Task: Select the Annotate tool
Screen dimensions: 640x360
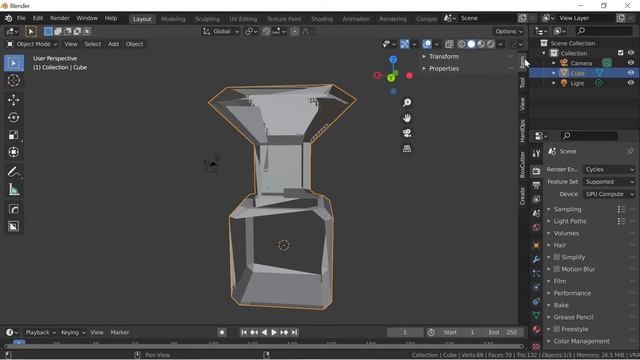Action: [14, 172]
